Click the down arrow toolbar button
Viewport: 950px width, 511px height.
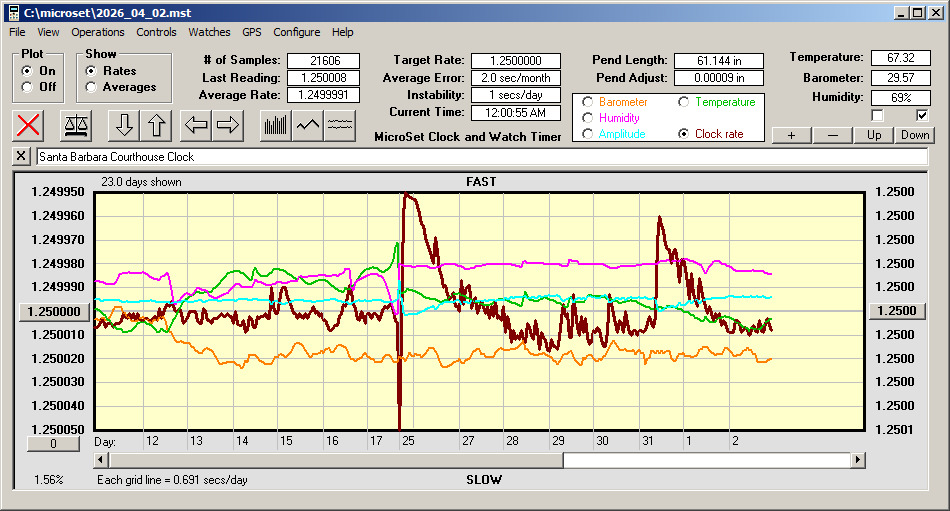click(x=124, y=126)
